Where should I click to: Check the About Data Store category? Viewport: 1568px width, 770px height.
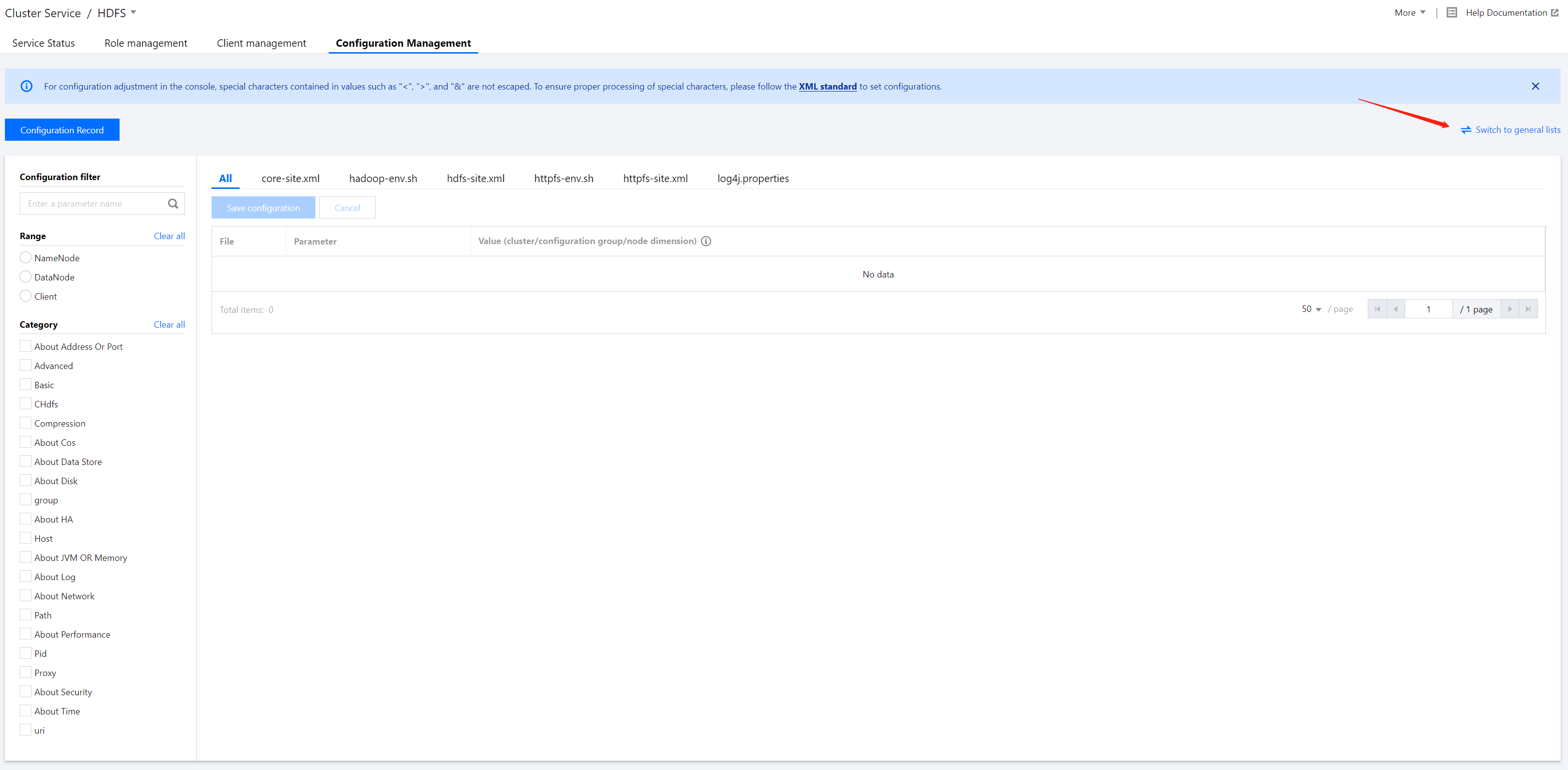tap(26, 462)
